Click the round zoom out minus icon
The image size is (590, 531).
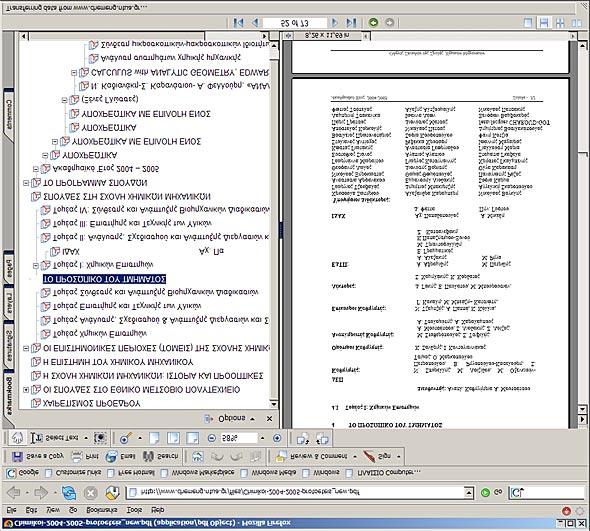coord(212,438)
